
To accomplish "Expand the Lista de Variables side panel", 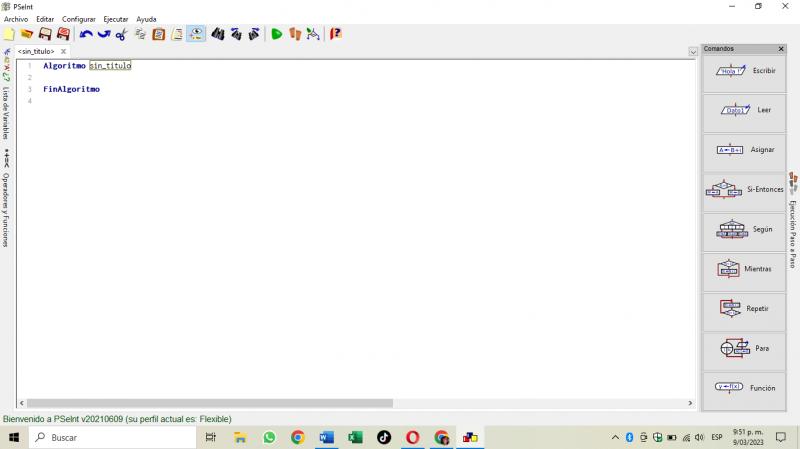I will (6, 112).
